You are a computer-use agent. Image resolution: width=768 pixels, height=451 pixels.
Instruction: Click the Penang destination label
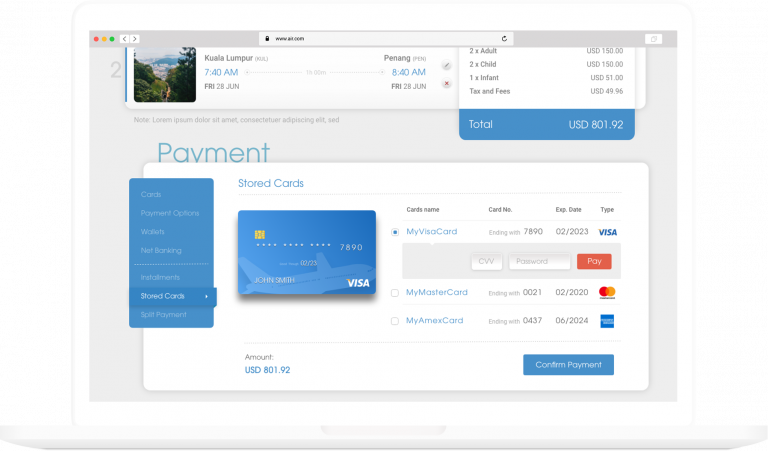click(405, 58)
